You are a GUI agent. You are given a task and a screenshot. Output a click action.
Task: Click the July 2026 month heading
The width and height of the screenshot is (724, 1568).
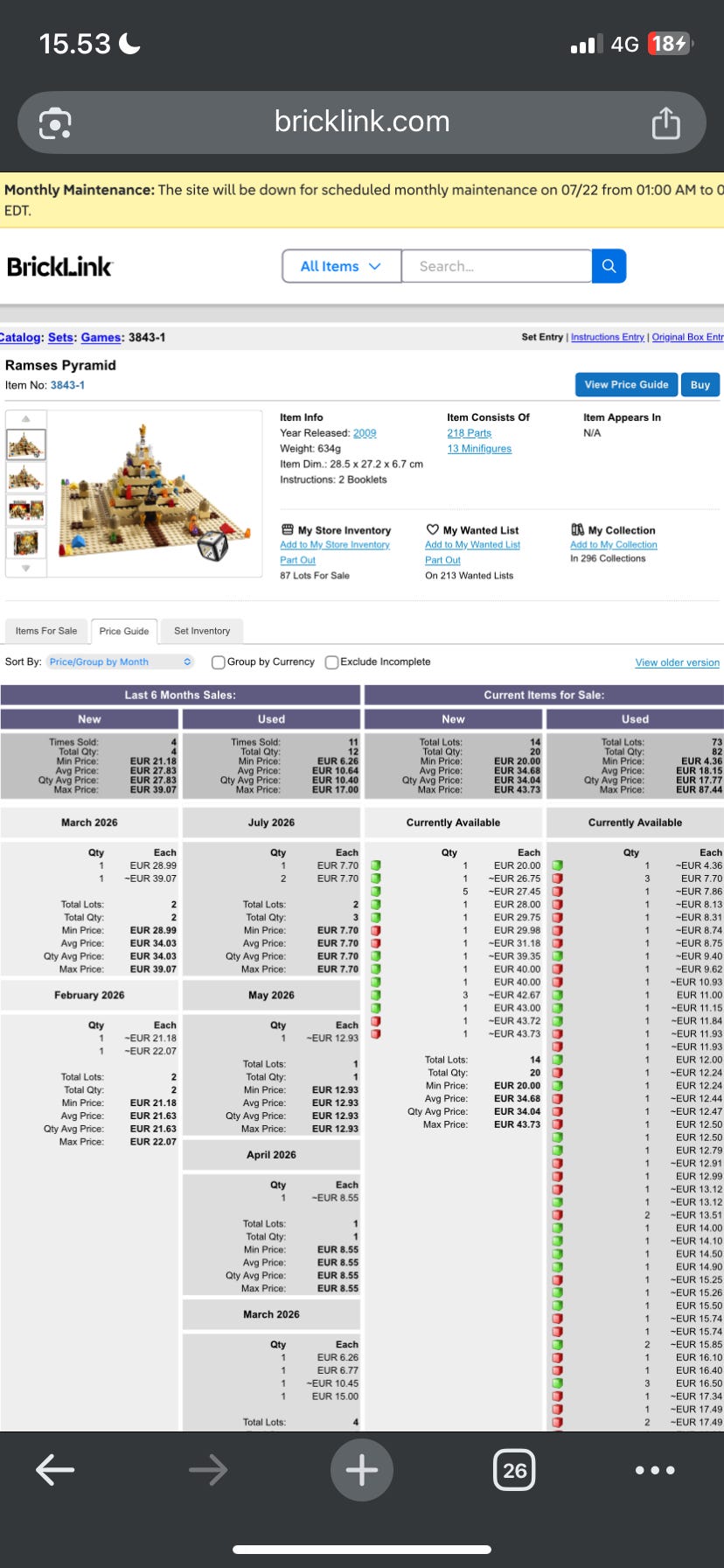pyautogui.click(x=271, y=822)
